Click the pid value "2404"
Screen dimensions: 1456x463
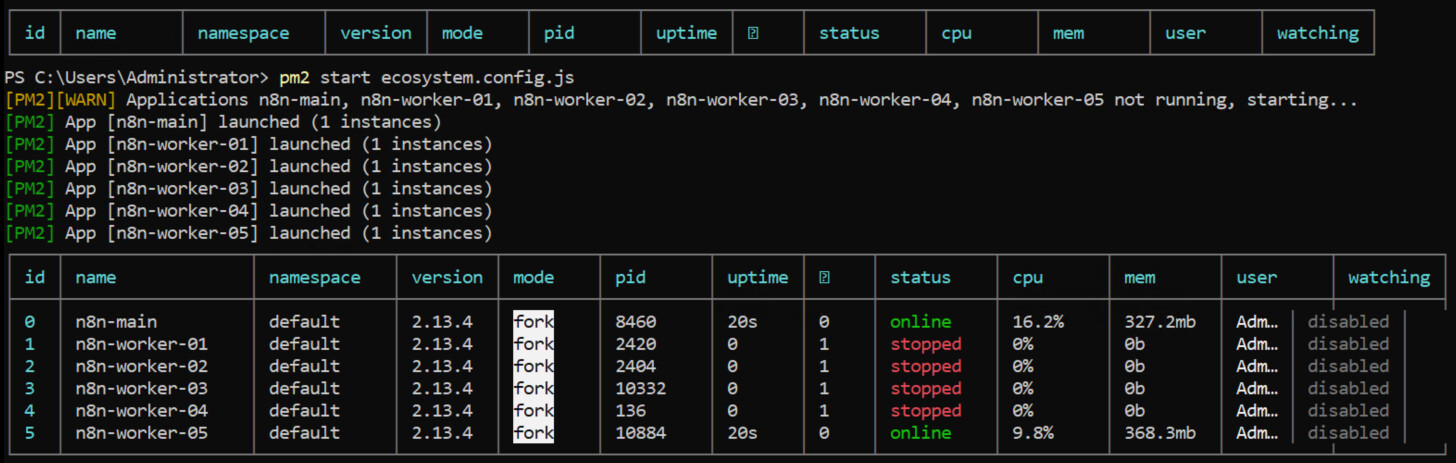635,366
